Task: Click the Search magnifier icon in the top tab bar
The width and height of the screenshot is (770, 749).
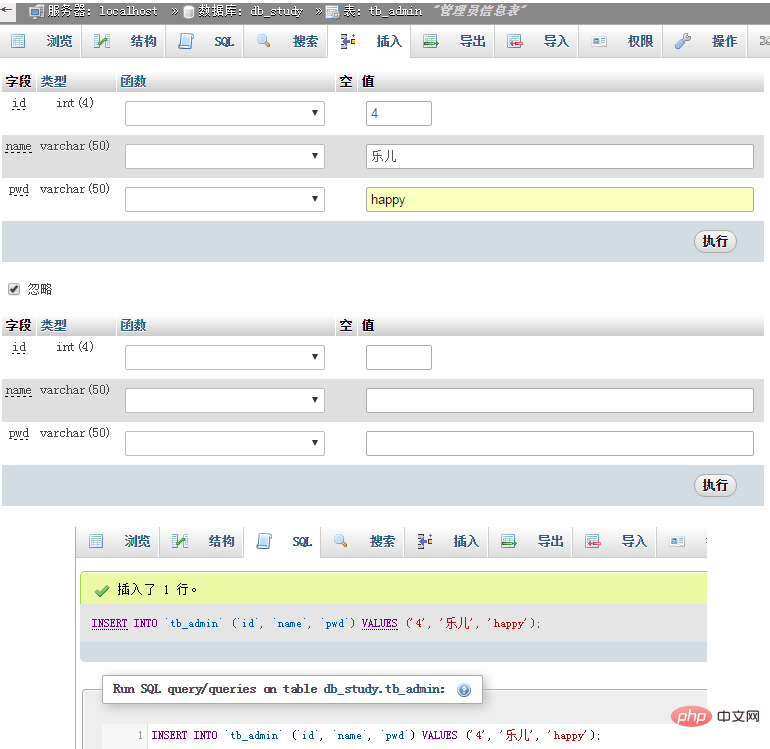Action: pos(264,41)
